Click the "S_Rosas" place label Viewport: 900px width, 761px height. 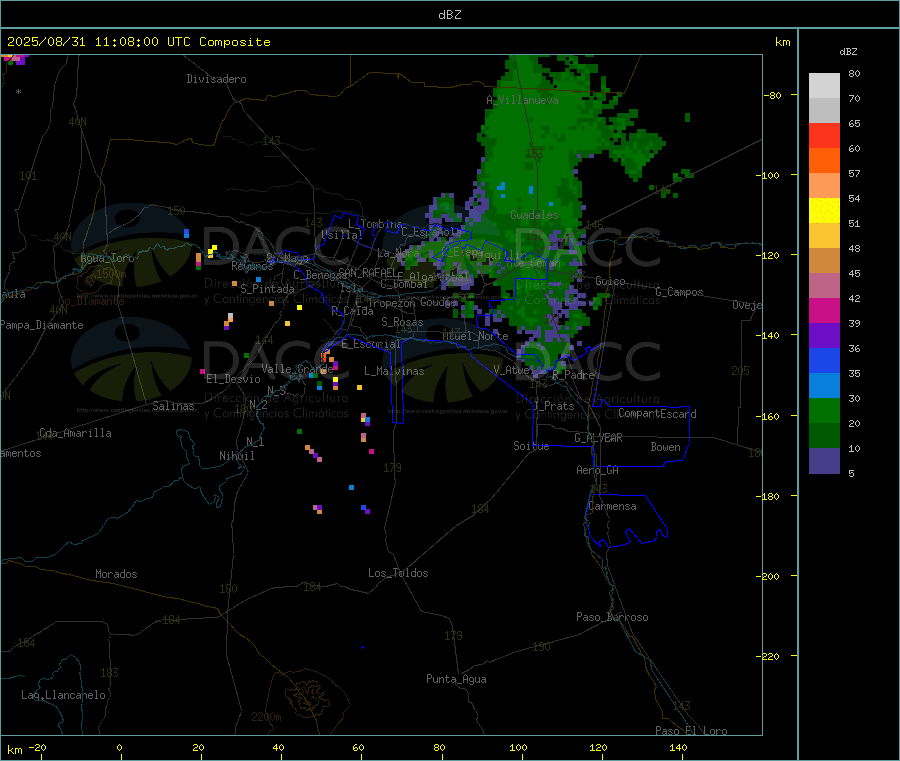[x=402, y=323]
